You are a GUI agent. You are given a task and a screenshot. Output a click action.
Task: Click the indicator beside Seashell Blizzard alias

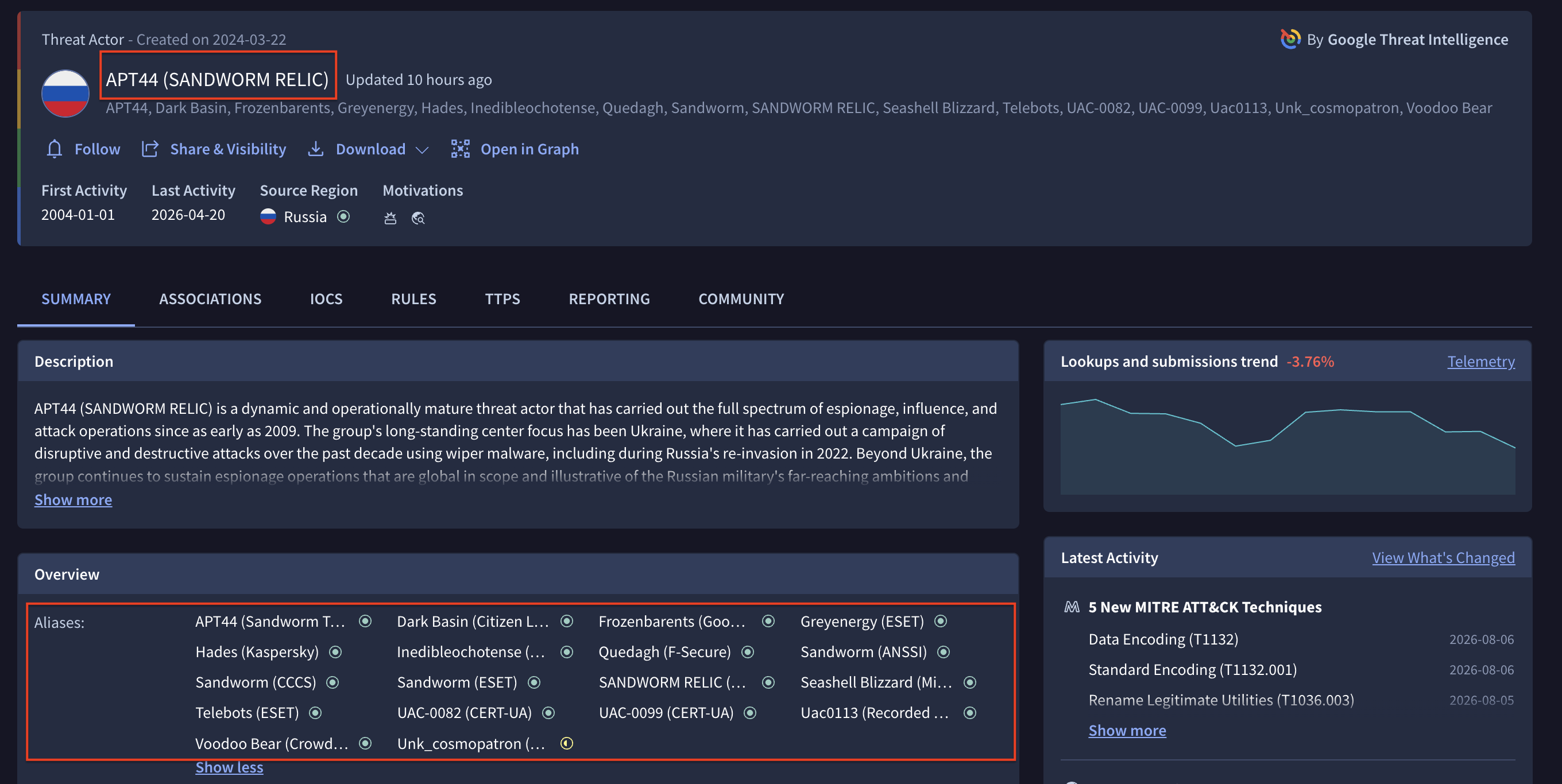(x=970, y=683)
